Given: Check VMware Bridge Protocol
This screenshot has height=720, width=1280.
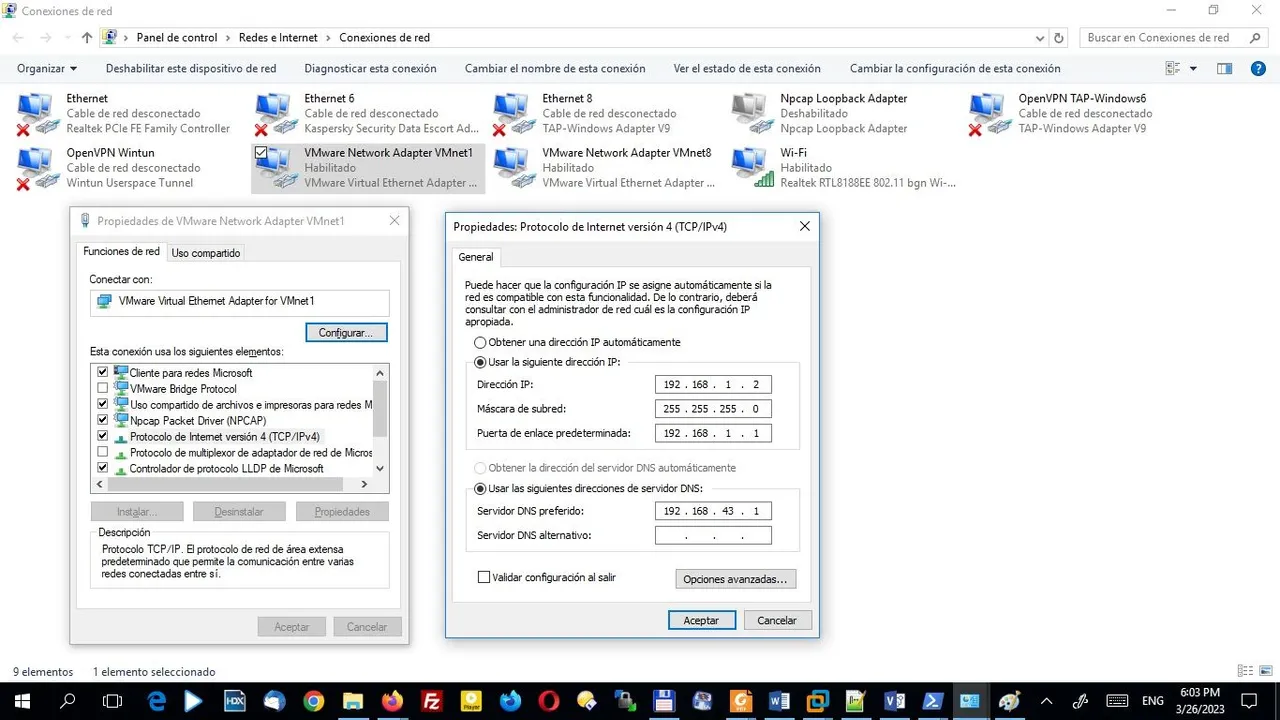Looking at the screenshot, I should point(102,388).
